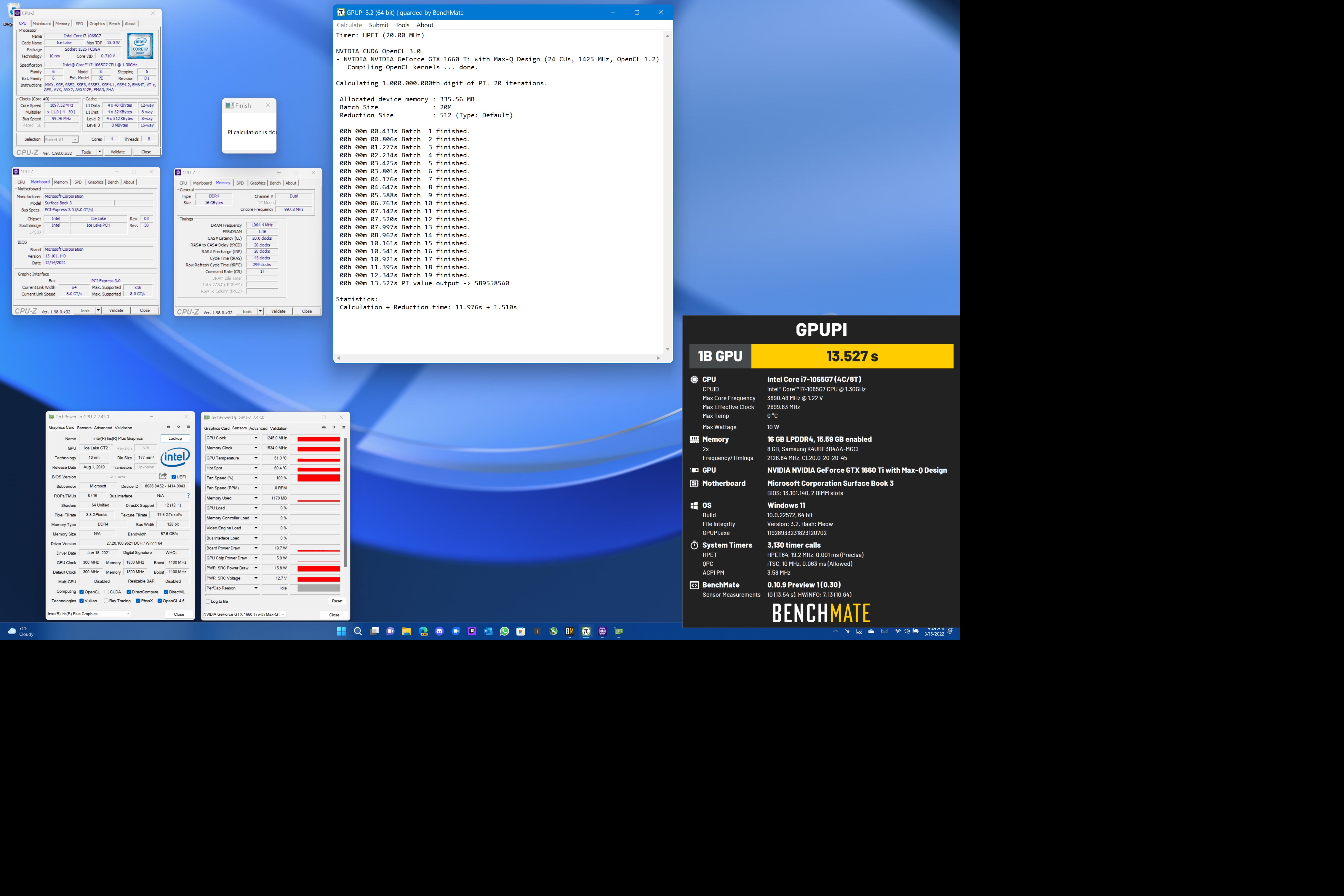Open the NVIDIA GeForce GTX 1660 Ti GPU selector dropdown

[244, 614]
